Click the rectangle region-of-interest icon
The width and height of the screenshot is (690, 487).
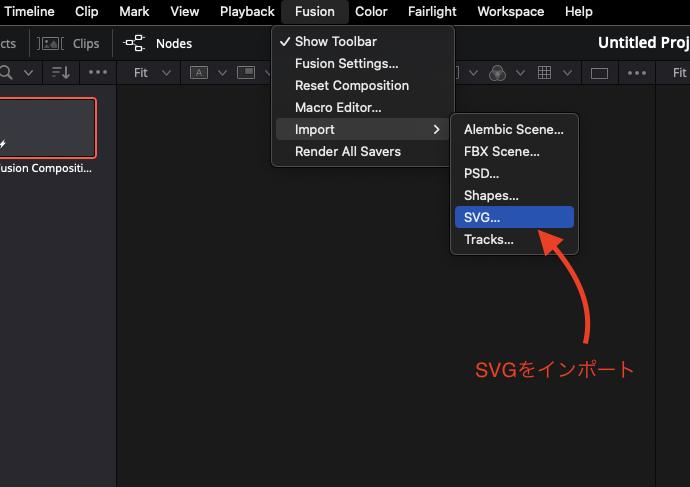(599, 73)
